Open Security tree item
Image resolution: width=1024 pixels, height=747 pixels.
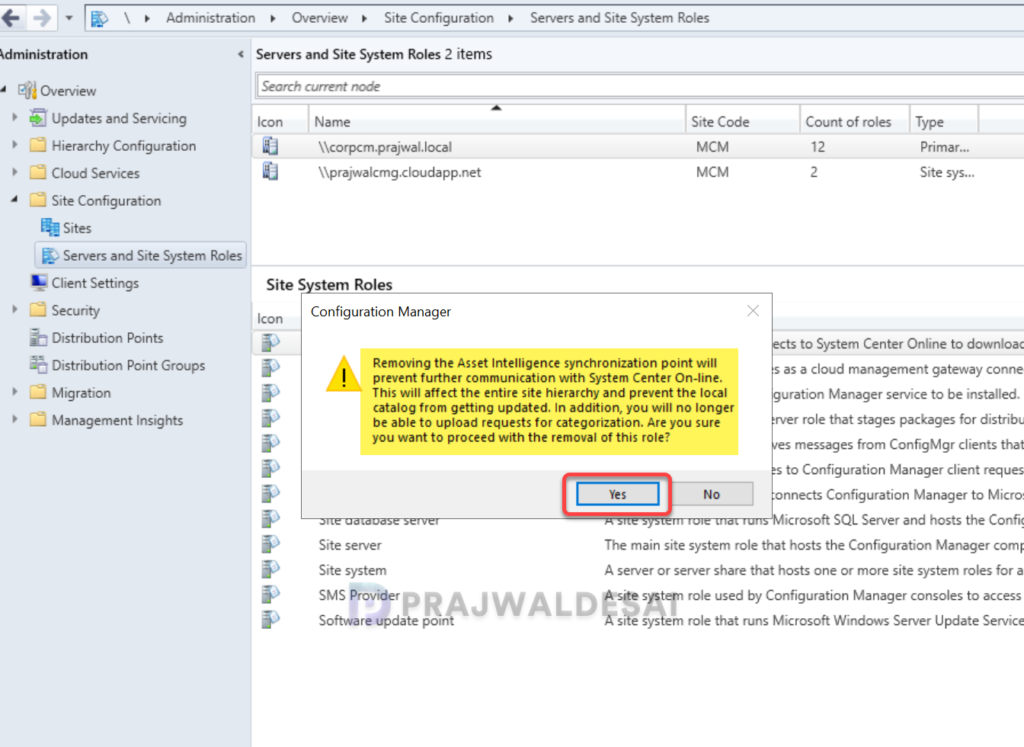coord(76,310)
